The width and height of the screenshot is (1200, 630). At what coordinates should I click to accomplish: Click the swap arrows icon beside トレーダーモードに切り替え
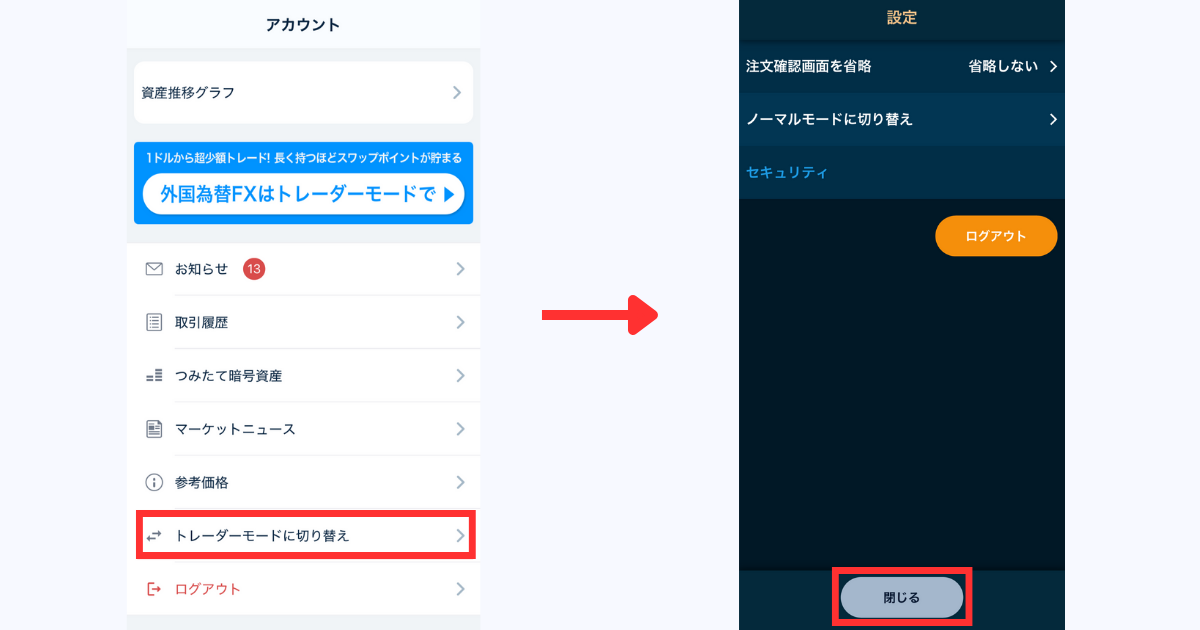point(154,536)
